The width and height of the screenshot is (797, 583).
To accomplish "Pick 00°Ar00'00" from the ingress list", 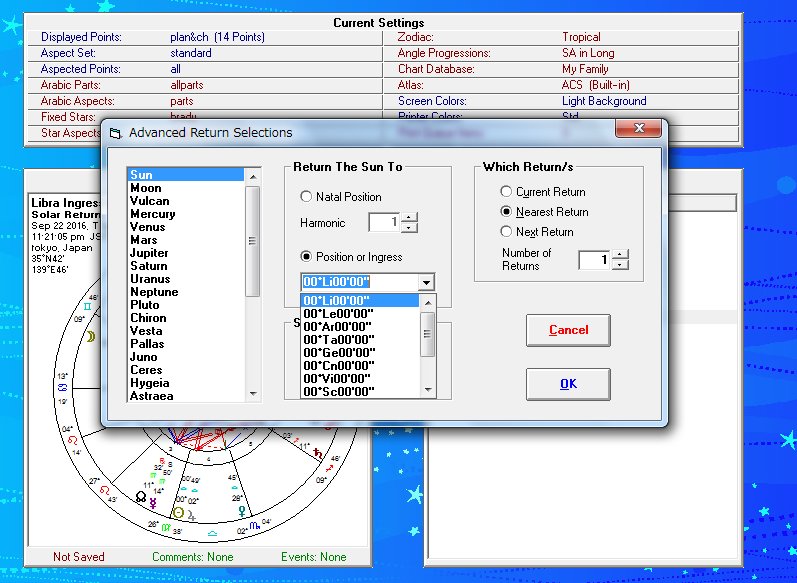I will pyautogui.click(x=338, y=326).
